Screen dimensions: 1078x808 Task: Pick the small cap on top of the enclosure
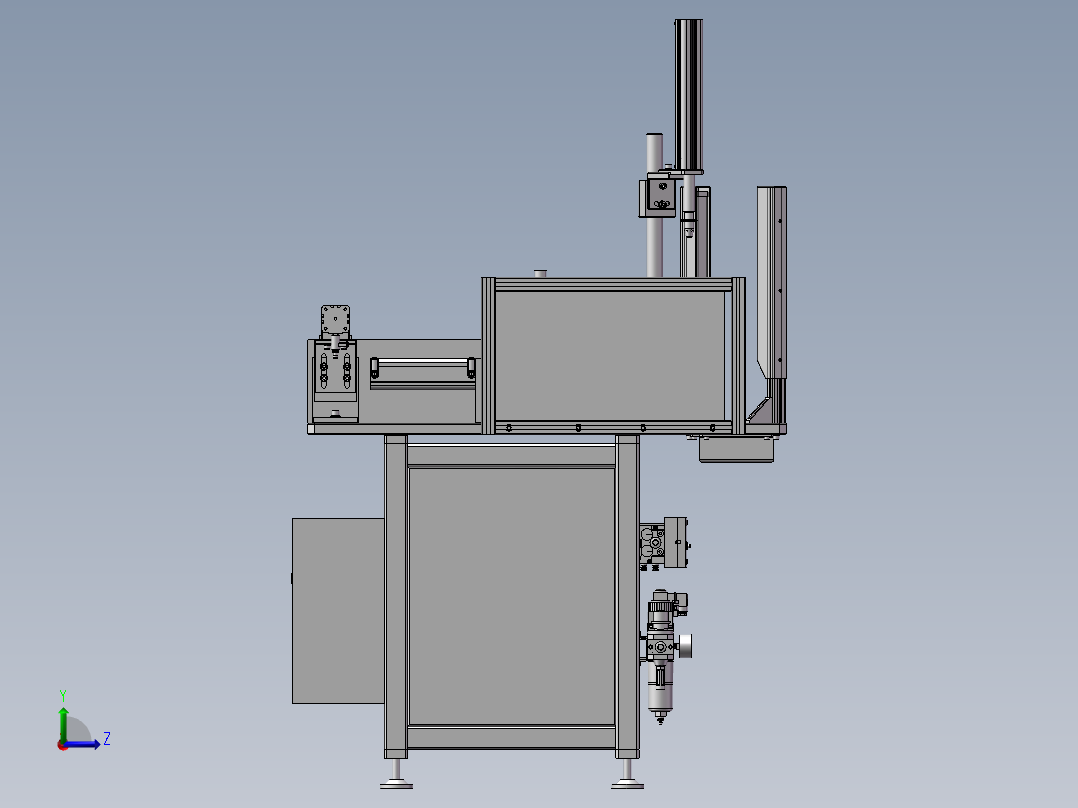[x=540, y=274]
